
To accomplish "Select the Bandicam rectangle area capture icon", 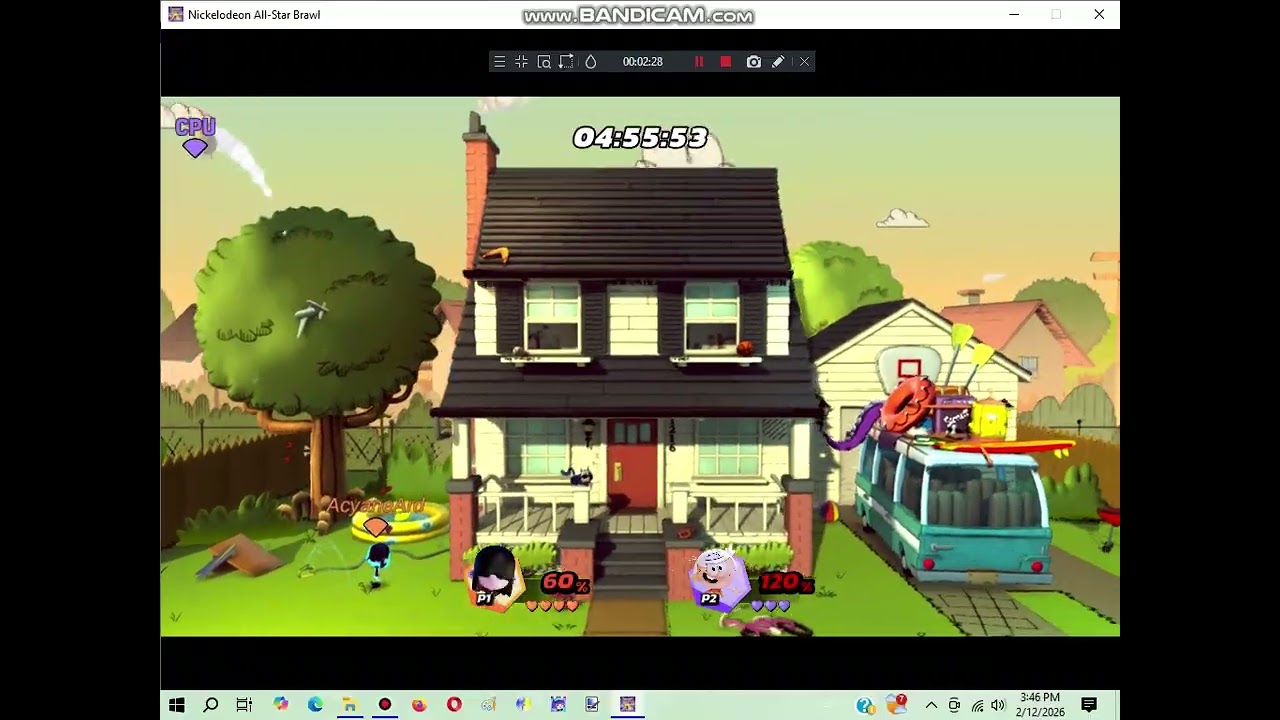I will pyautogui.click(x=566, y=62).
